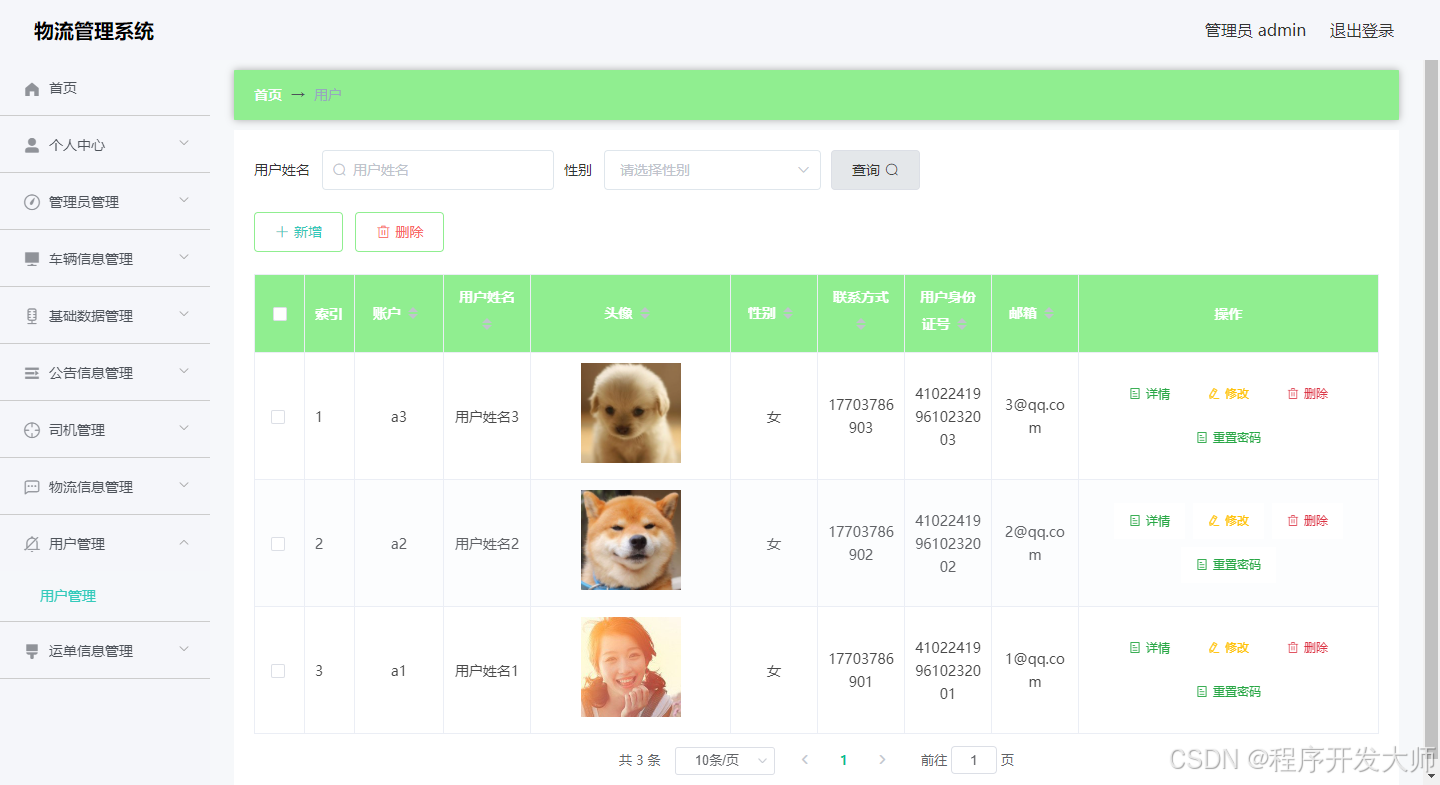
Task: Click the woman avatar thumbnail of a1
Action: [x=631, y=667]
